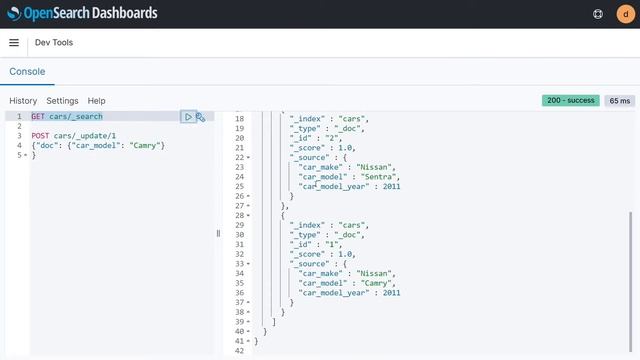Toggle fold arrow at output line 41
The width and height of the screenshot is (640, 360).
pos(248,341)
